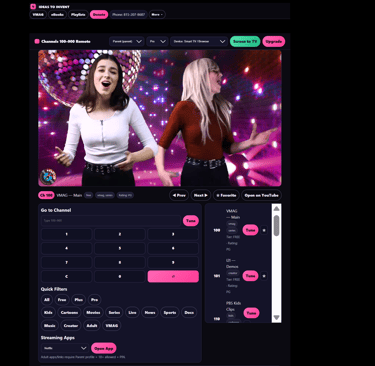Select the Creator quick filter

coord(71,326)
